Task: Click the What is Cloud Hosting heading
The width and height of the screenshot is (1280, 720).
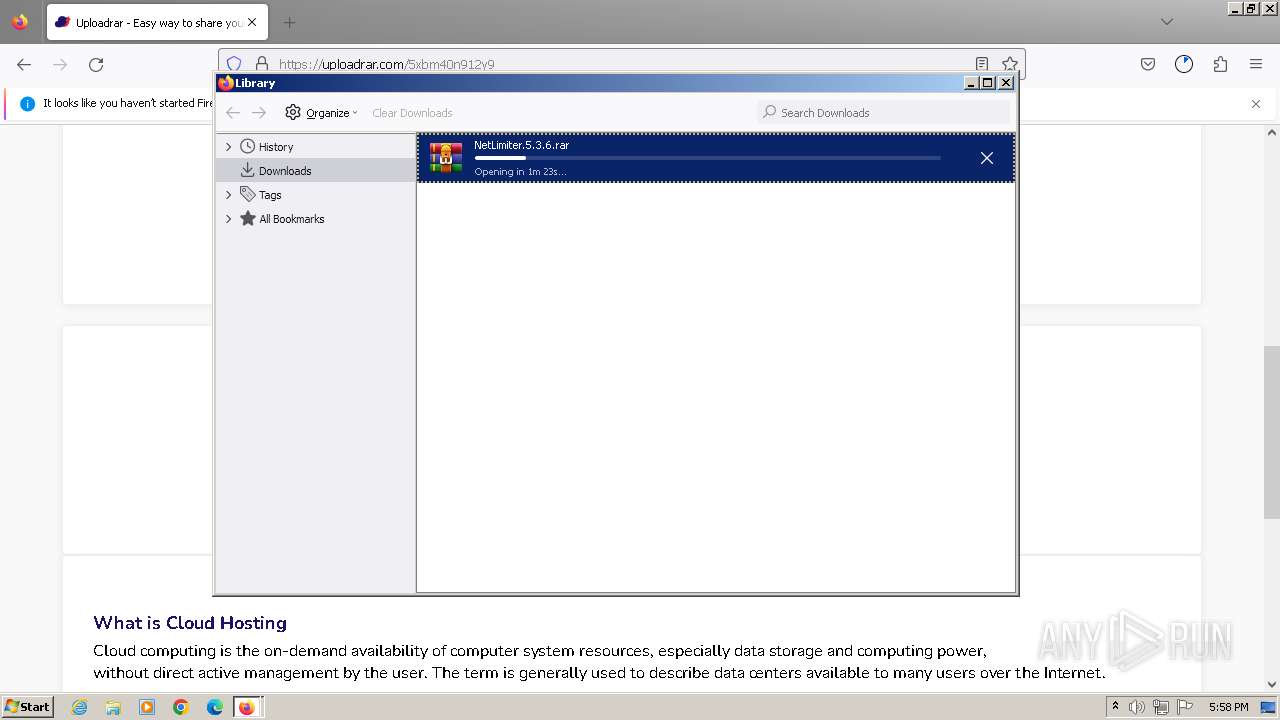Action: point(190,623)
